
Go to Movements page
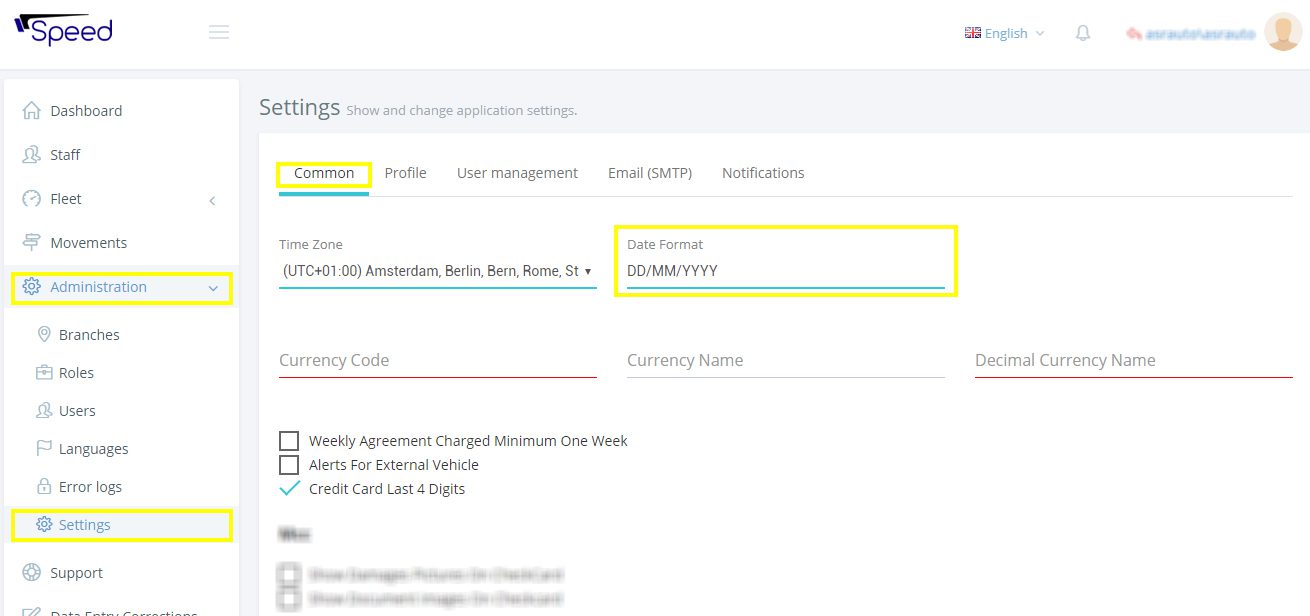click(88, 243)
